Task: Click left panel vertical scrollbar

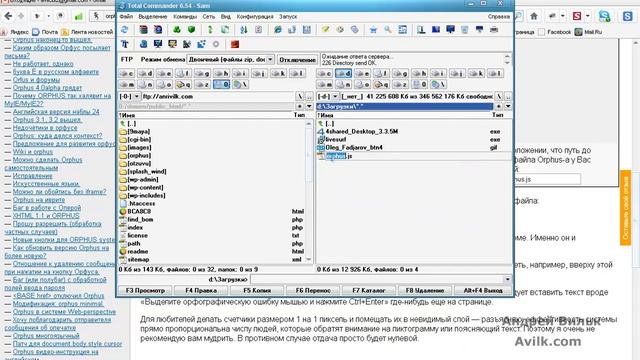Action: 309,191
